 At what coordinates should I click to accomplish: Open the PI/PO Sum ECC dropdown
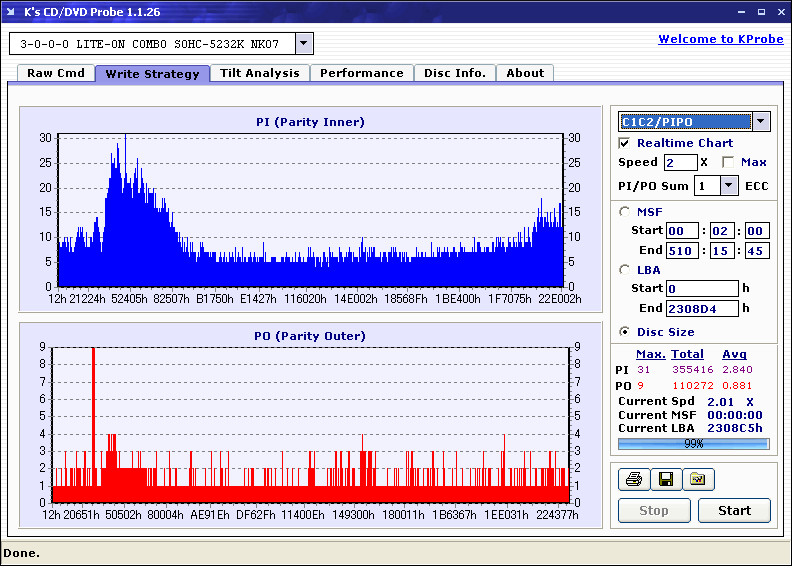(x=728, y=186)
